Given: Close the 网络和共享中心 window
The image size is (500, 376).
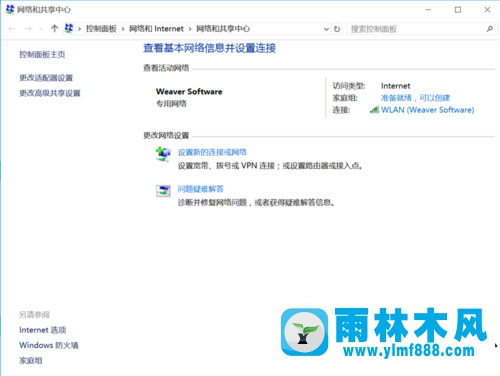Looking at the screenshot, I should (x=487, y=10).
